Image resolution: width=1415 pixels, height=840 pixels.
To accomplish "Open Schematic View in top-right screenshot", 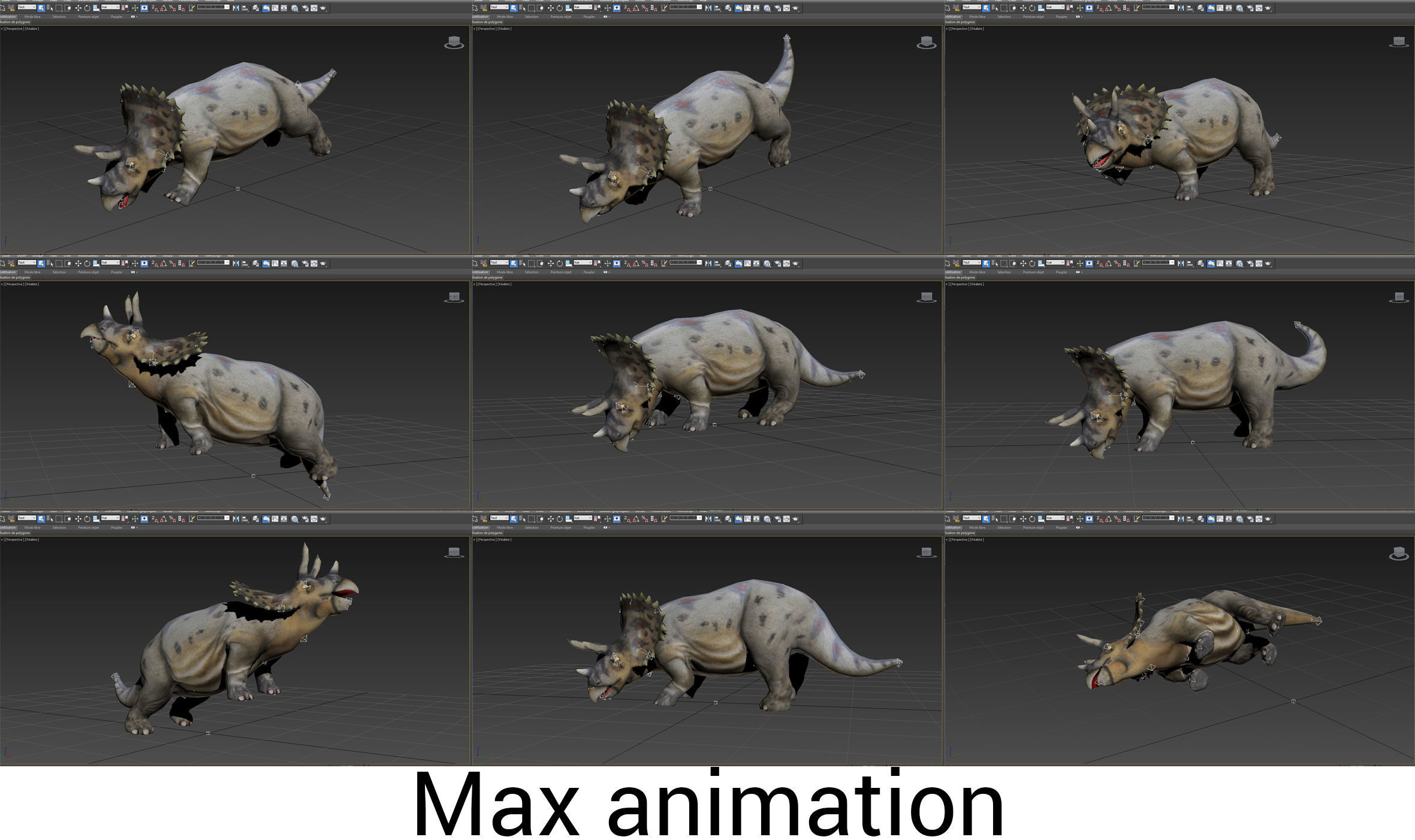I will click(x=1229, y=8).
